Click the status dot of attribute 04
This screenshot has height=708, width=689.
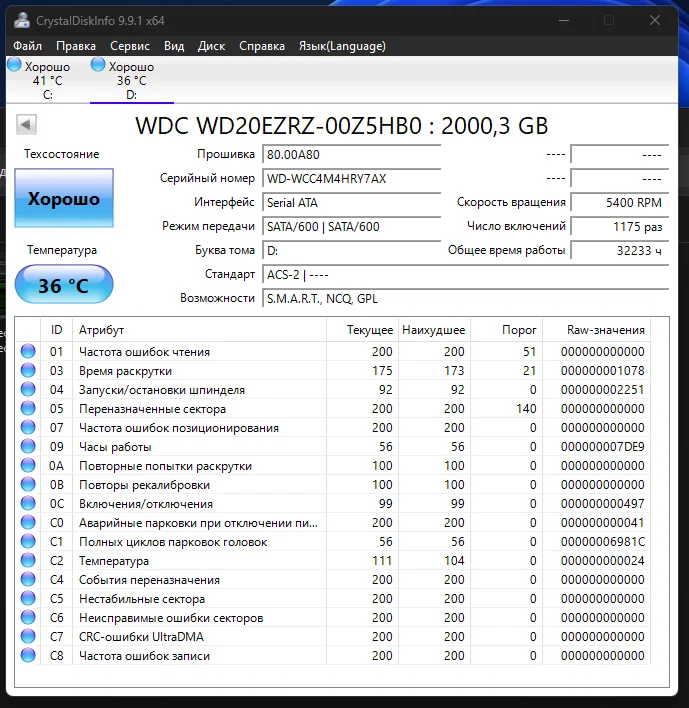click(28, 389)
